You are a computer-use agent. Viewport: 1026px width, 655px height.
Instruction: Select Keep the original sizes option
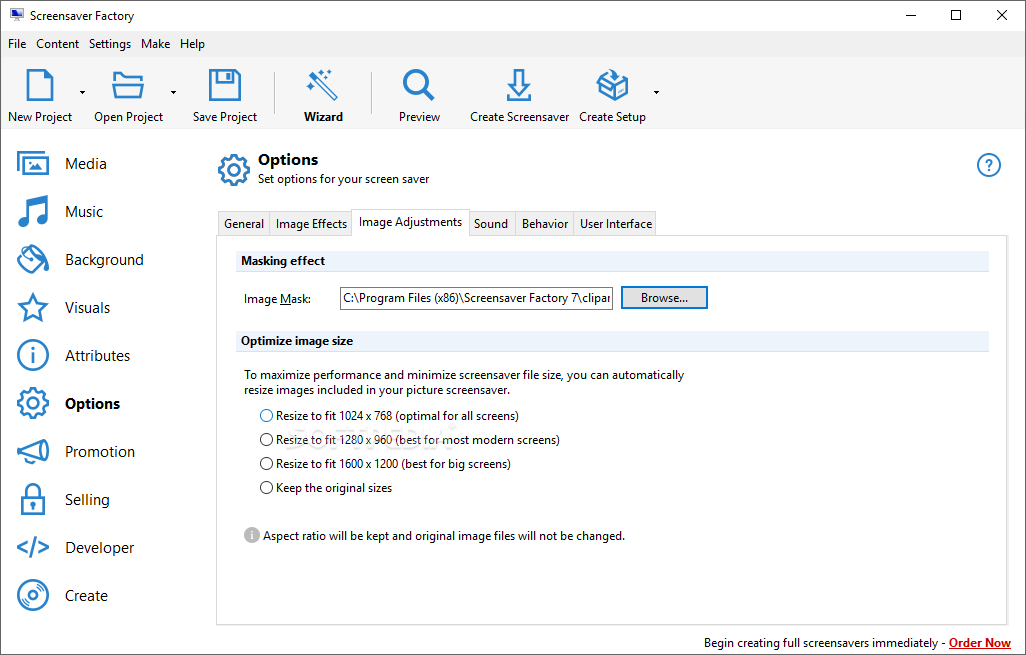pos(326,487)
